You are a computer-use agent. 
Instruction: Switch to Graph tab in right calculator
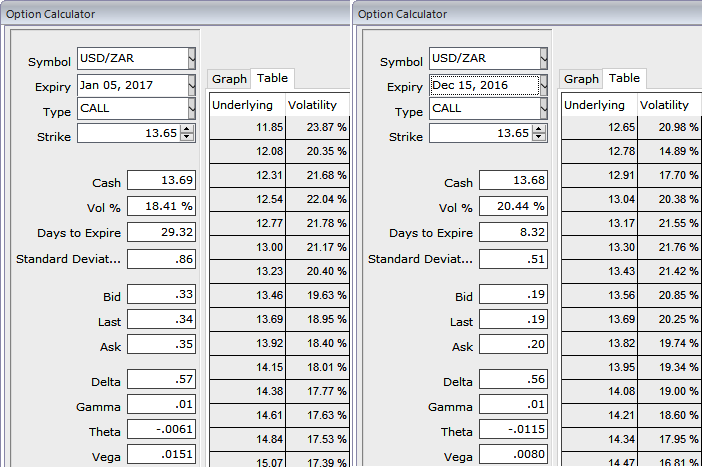(x=581, y=79)
